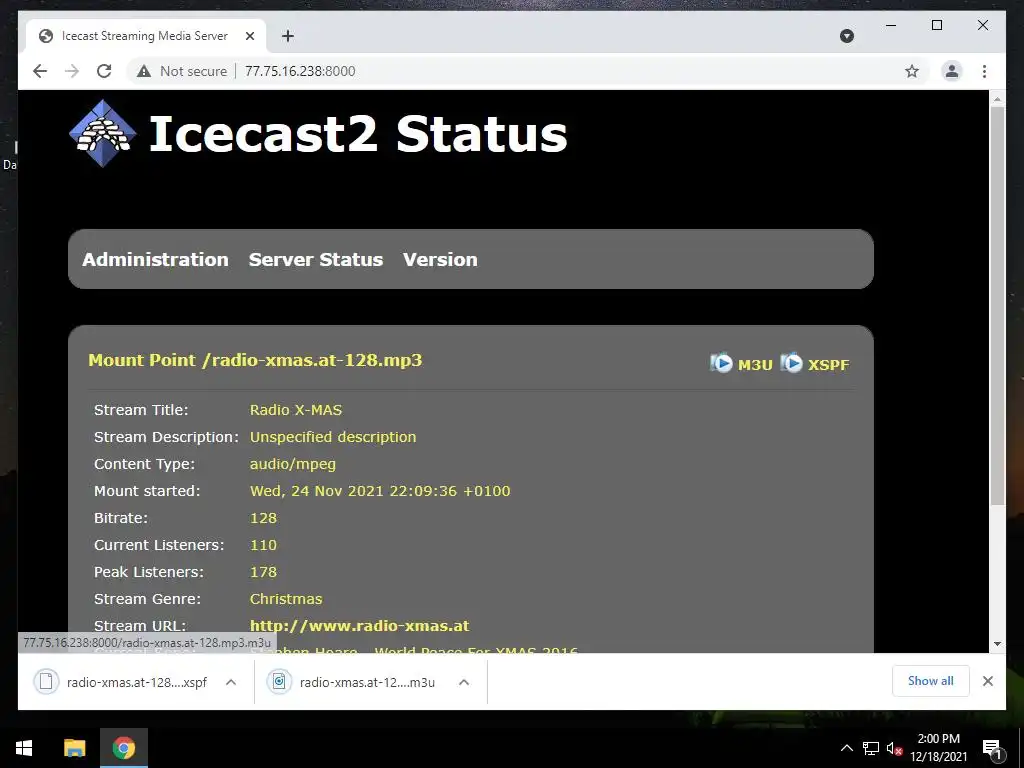Open the M3U playlist link
This screenshot has width=1024, height=768.
[755, 365]
